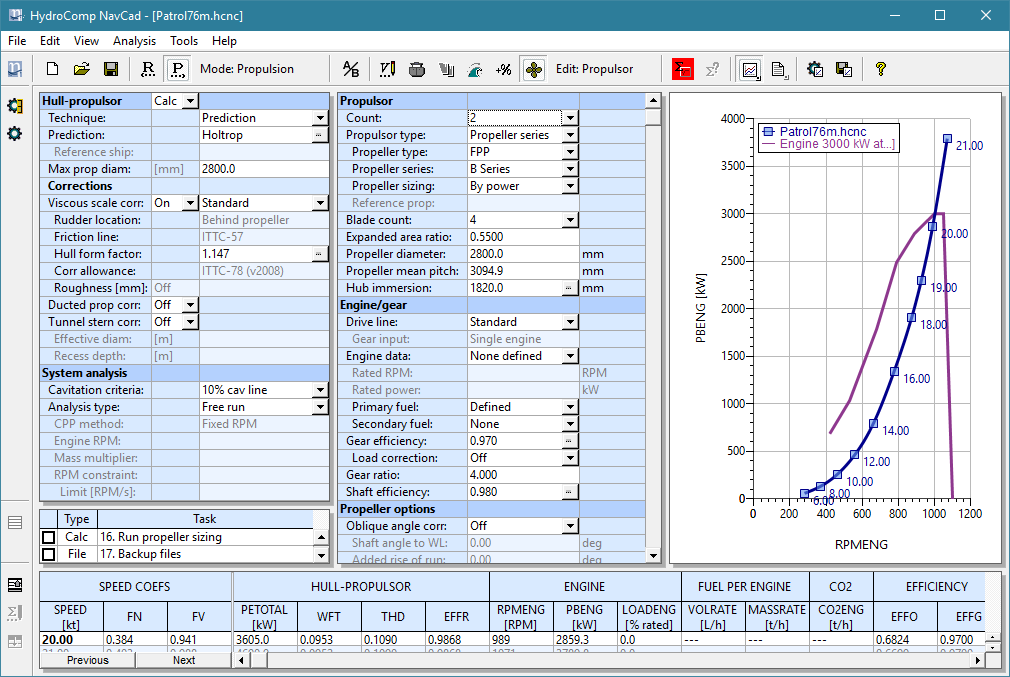
Task: Click the Propulsor Count field showing 2
Action: click(x=515, y=118)
